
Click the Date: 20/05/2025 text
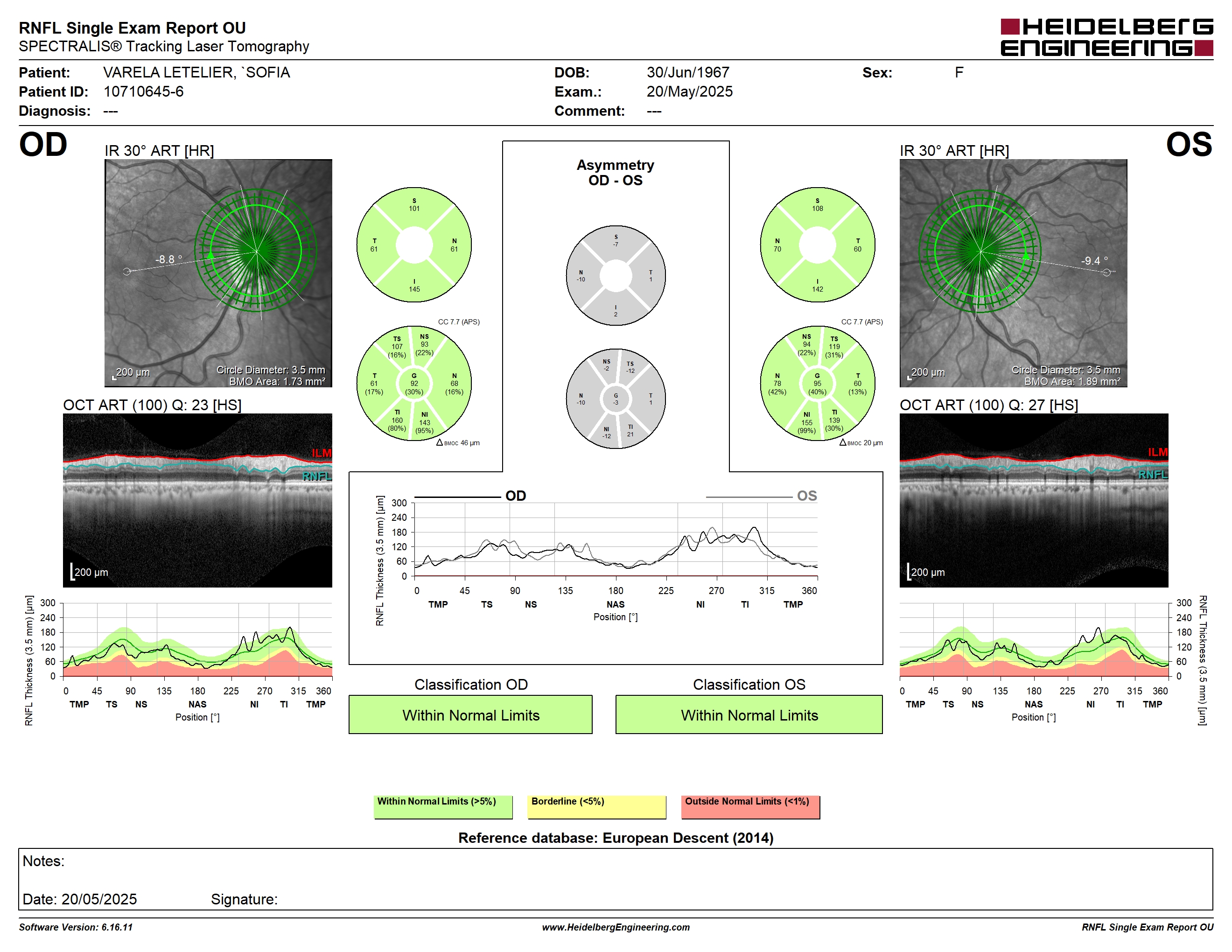click(79, 899)
